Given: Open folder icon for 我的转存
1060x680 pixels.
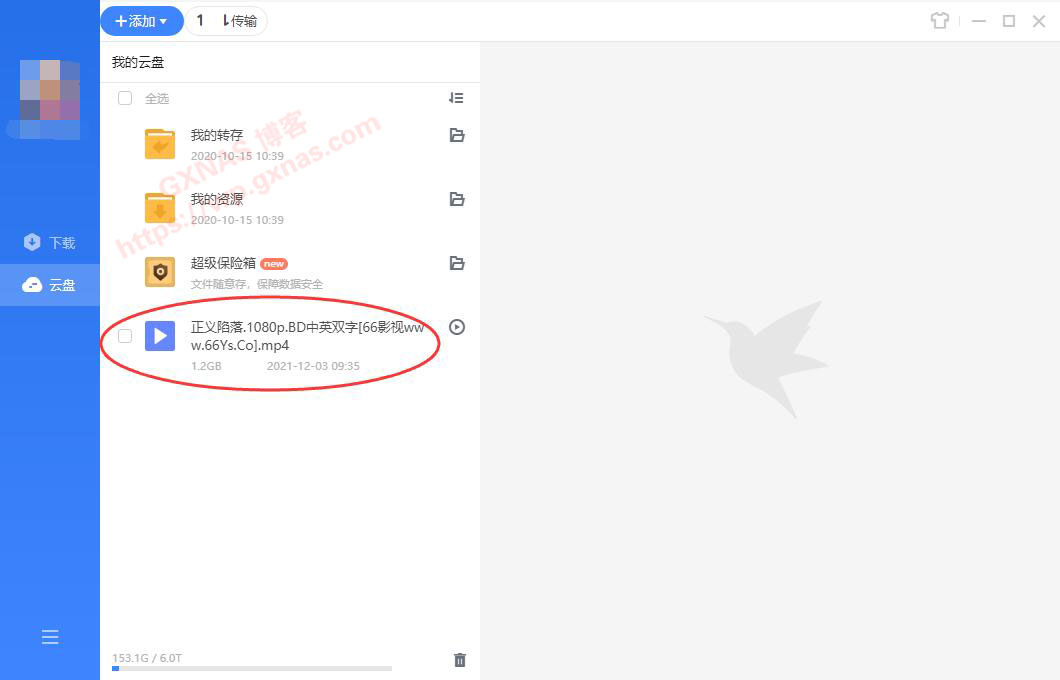Looking at the screenshot, I should (457, 135).
